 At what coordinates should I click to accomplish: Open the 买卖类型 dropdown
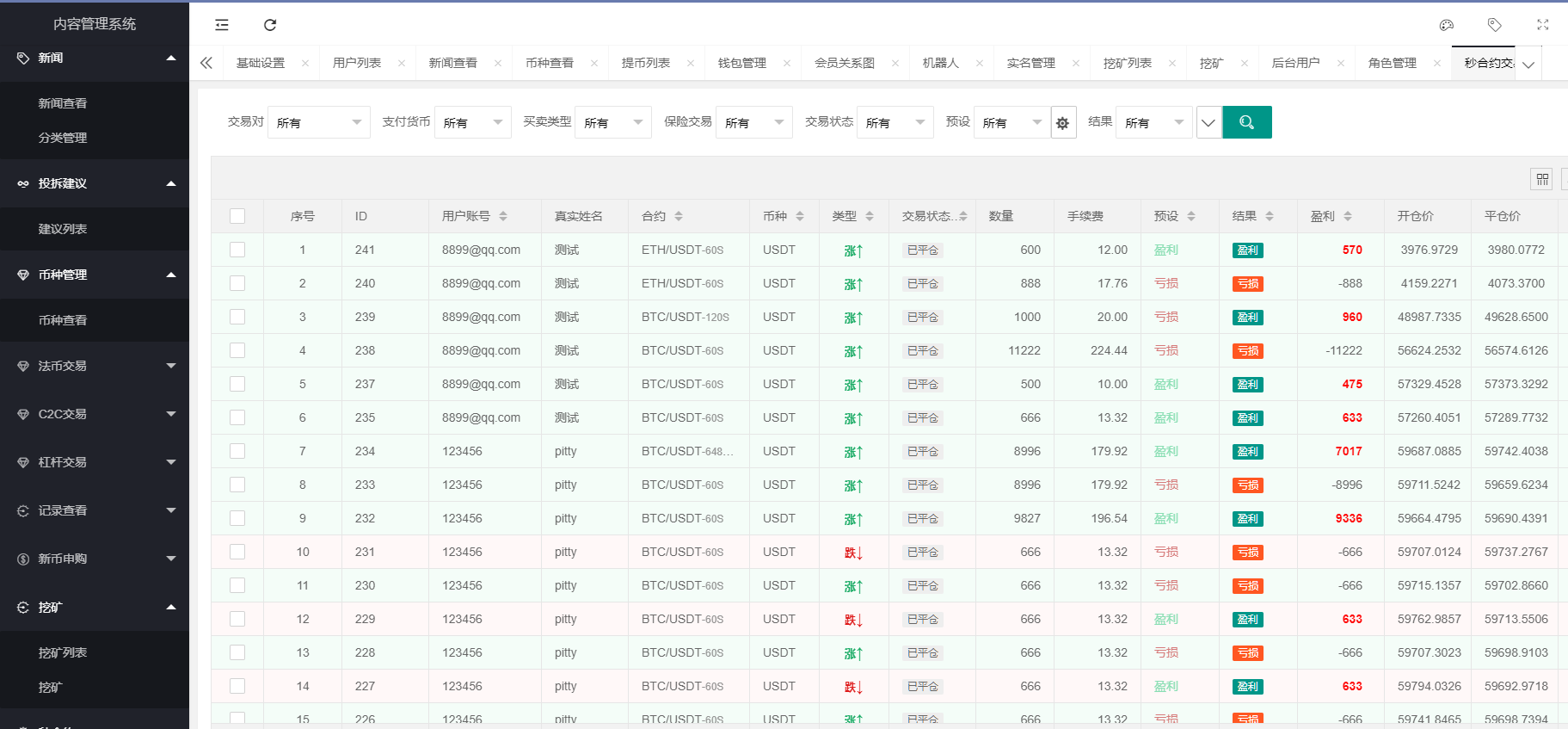pyautogui.click(x=613, y=123)
